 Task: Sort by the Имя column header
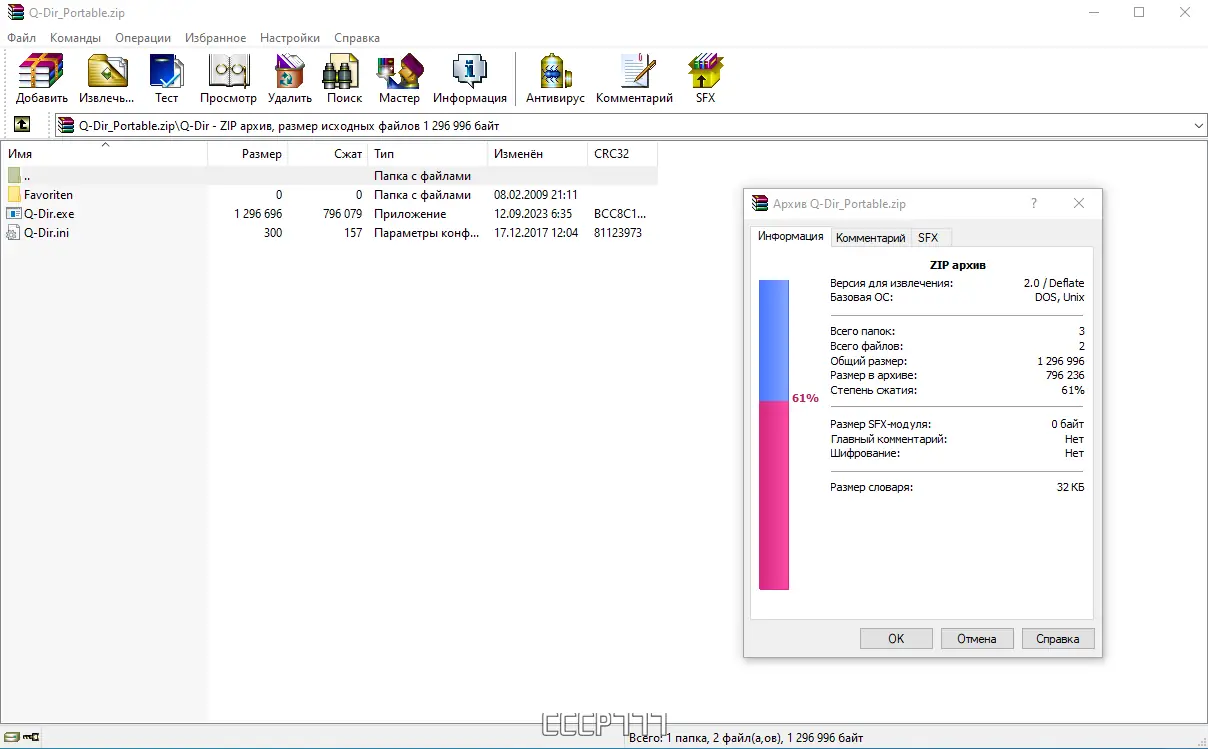pos(104,154)
